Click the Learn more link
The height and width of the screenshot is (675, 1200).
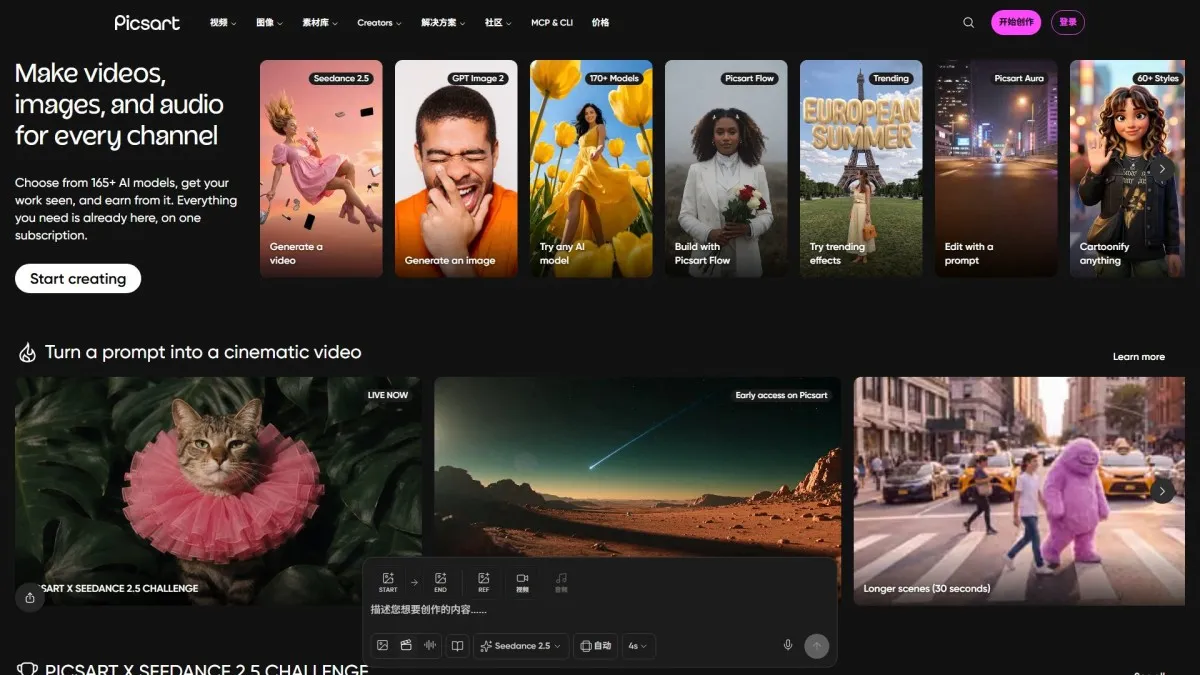coord(1139,356)
